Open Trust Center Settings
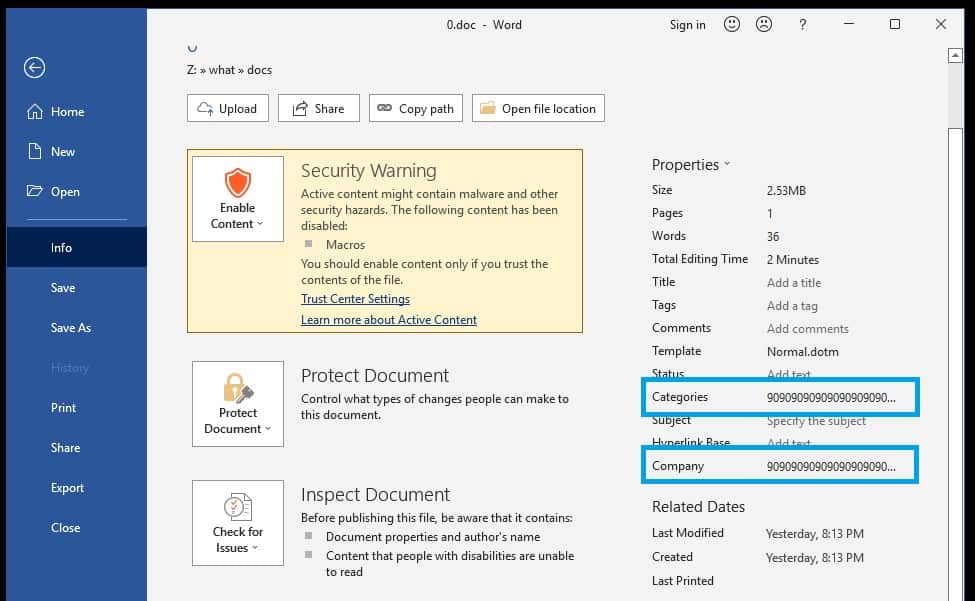Viewport: 975px width, 601px height. click(355, 298)
